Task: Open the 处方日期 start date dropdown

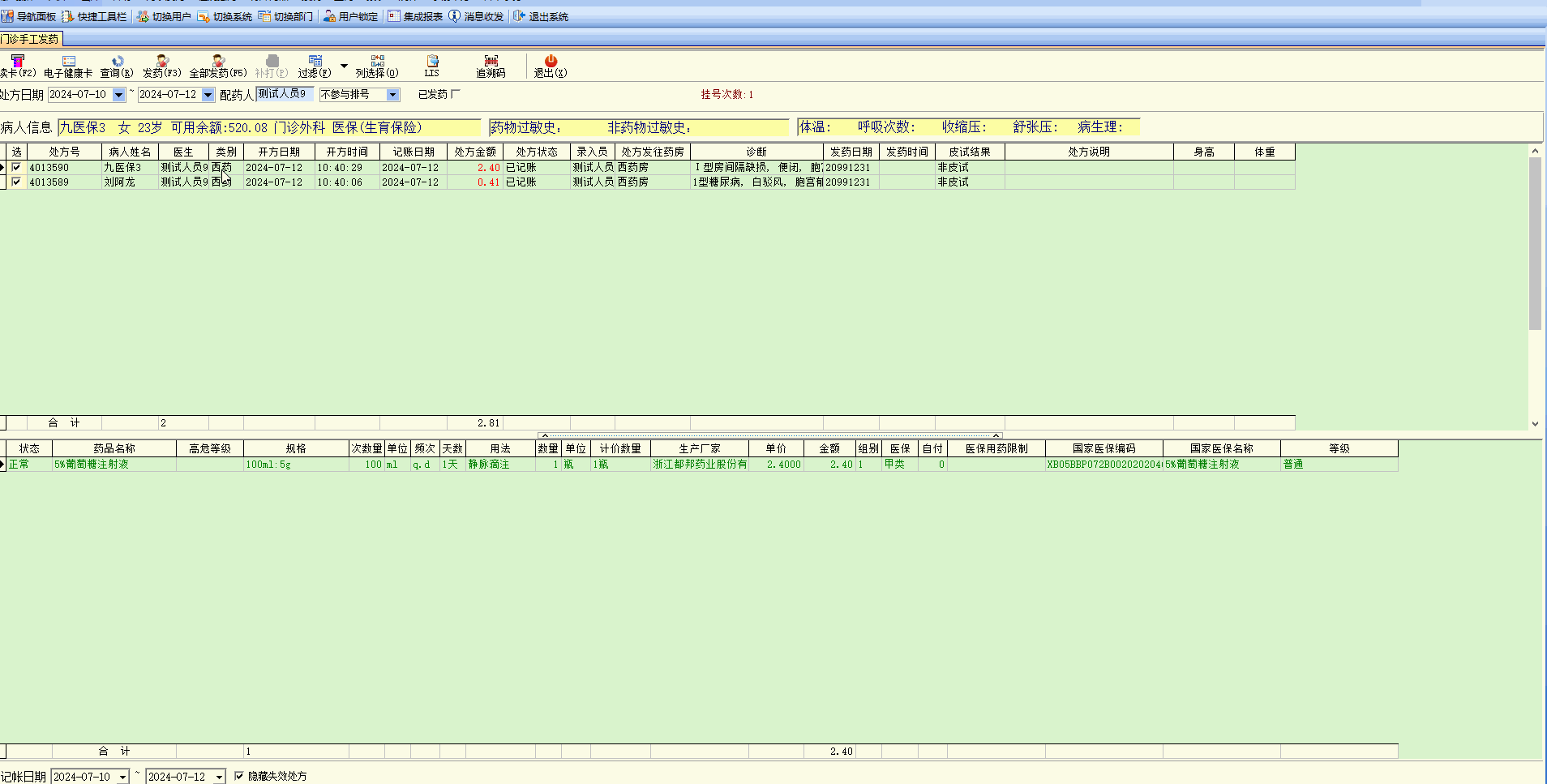Action: pyautogui.click(x=118, y=95)
